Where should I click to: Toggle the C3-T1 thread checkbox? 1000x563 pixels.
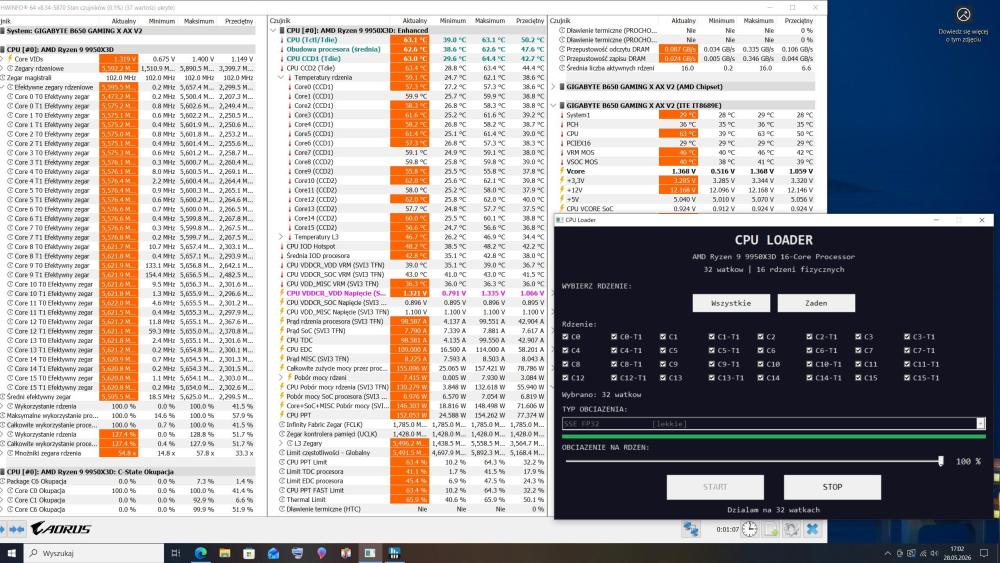[907, 337]
